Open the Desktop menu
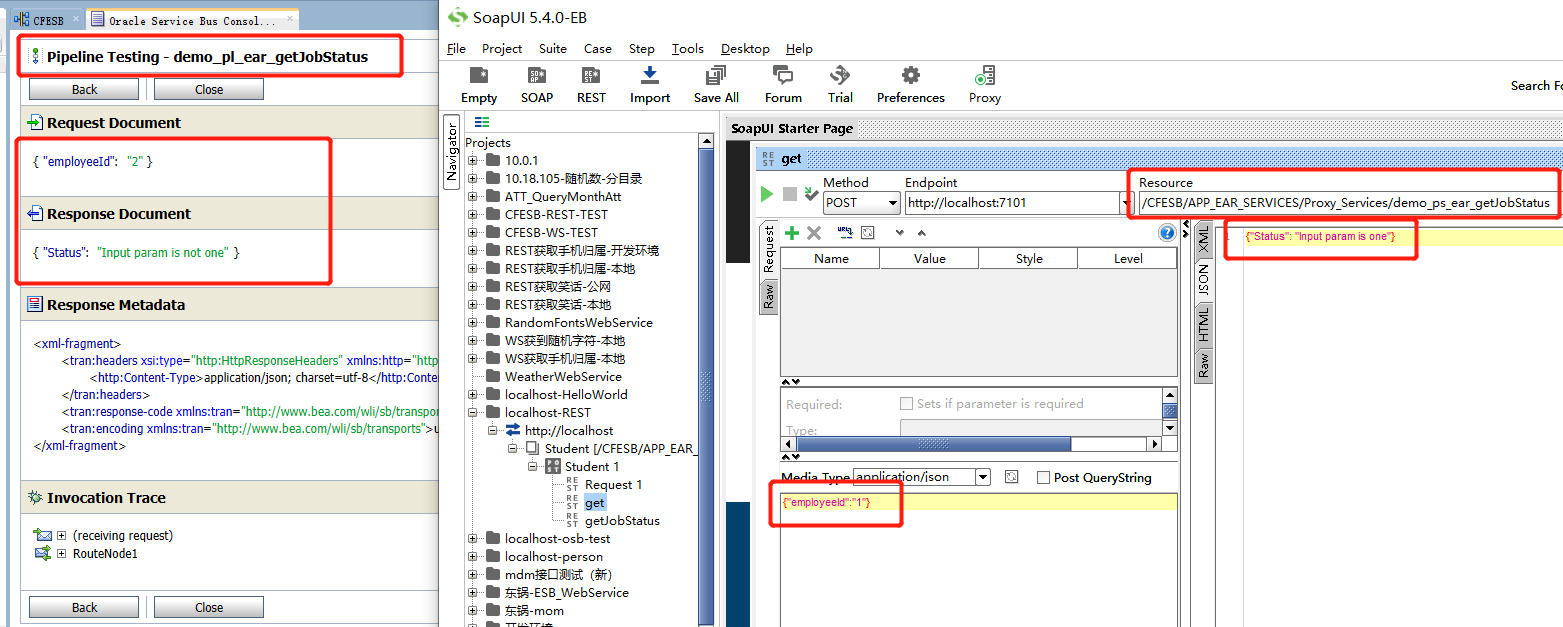This screenshot has width=1563, height=627. pos(745,49)
